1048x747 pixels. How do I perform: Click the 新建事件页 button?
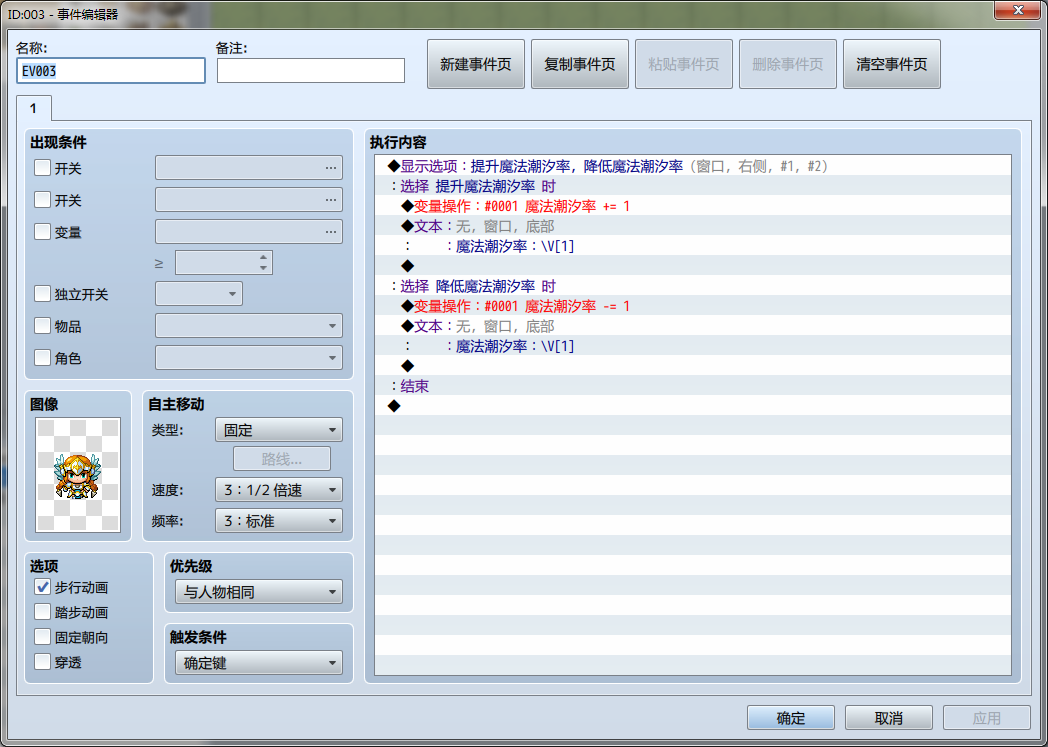476,64
